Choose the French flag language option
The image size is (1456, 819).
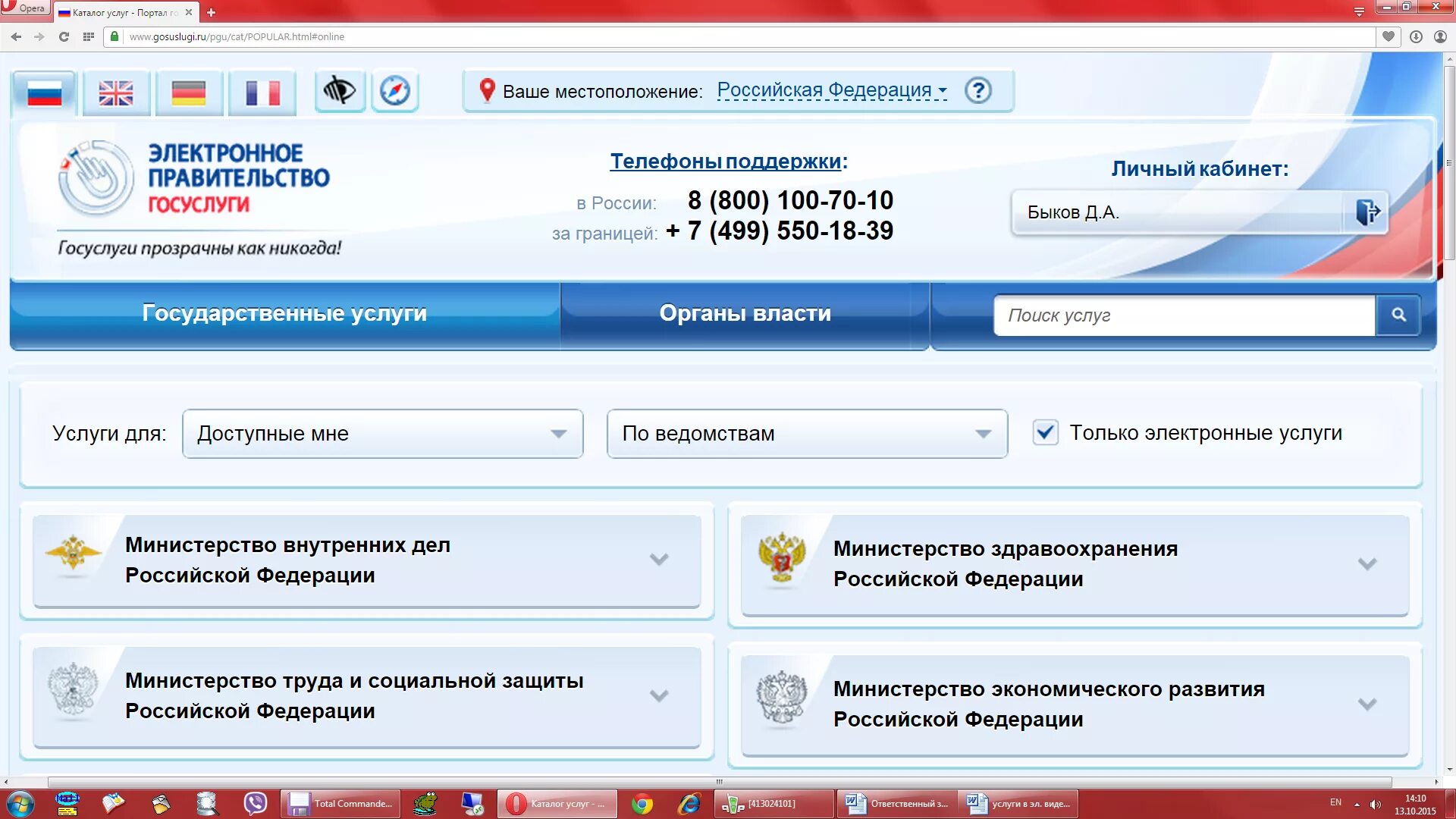pyautogui.click(x=262, y=93)
